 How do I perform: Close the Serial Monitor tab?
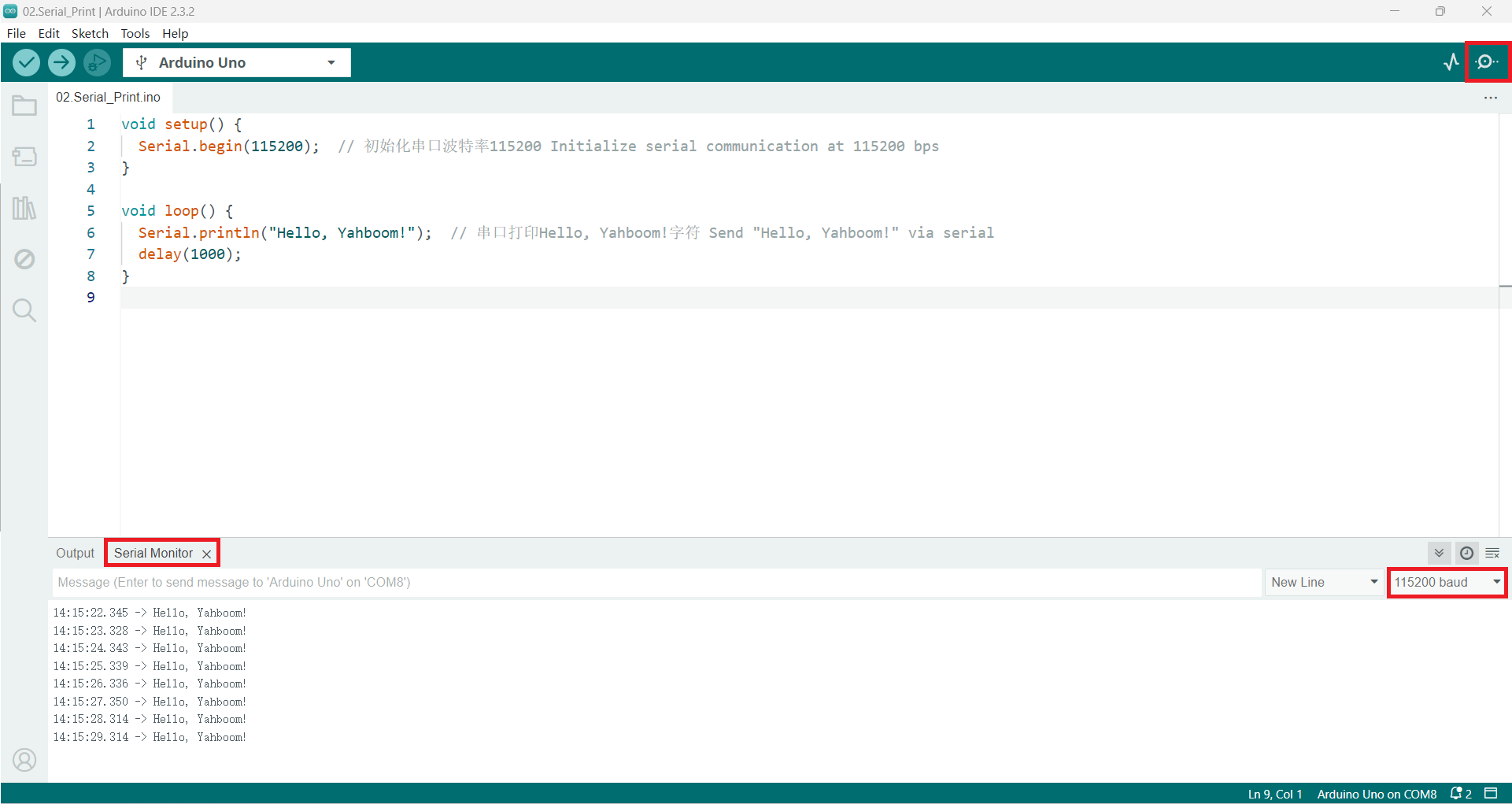[x=206, y=554]
